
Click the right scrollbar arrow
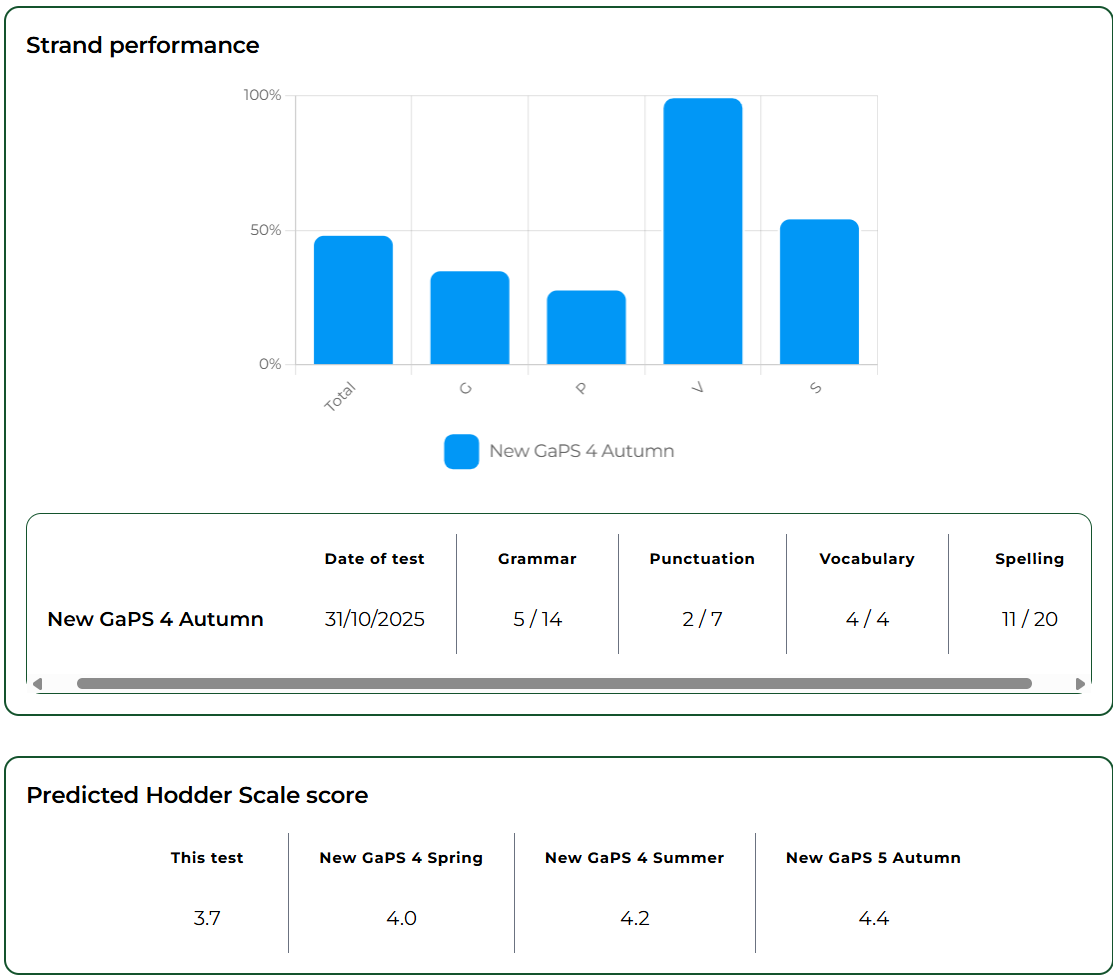(1080, 682)
